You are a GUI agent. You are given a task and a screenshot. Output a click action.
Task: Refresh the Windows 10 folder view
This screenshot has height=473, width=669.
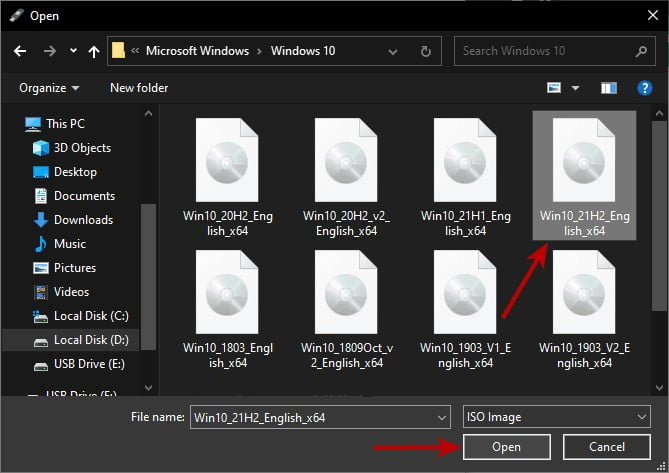(425, 52)
